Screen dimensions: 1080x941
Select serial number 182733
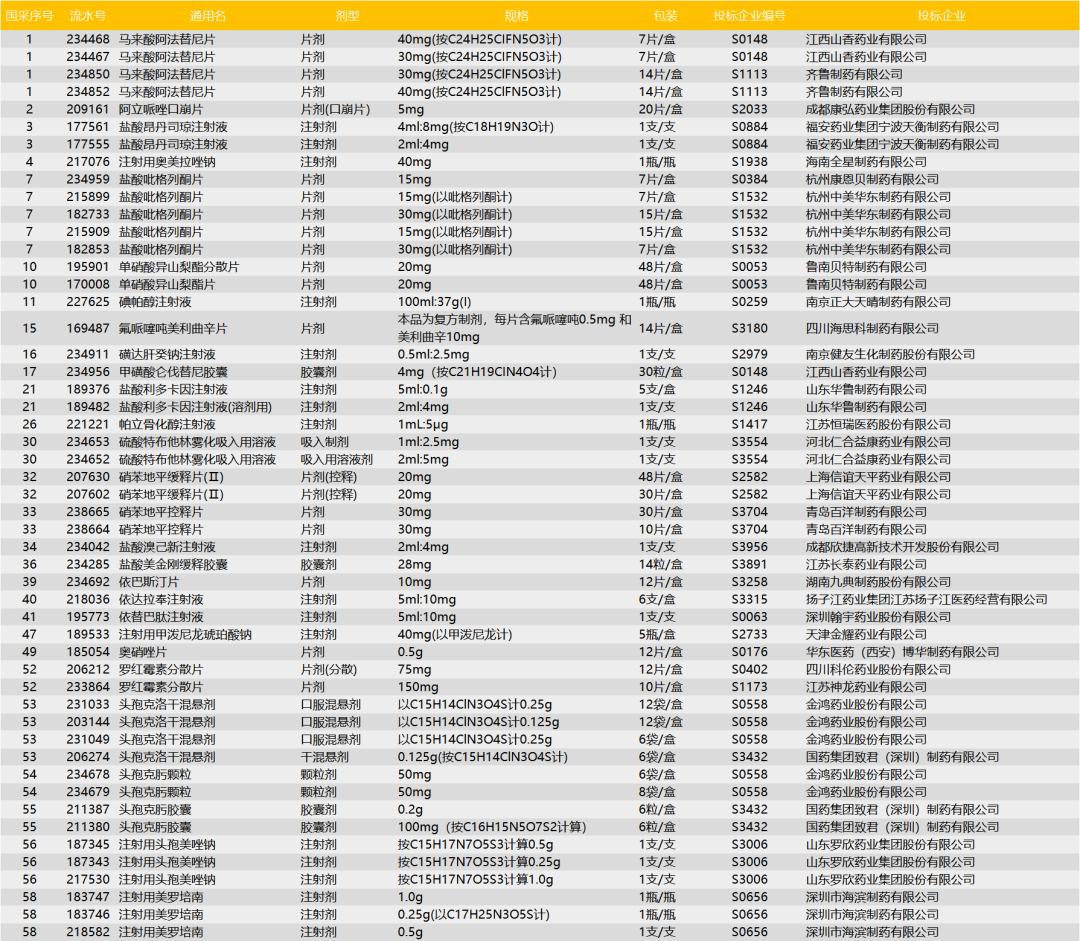[x=88, y=214]
